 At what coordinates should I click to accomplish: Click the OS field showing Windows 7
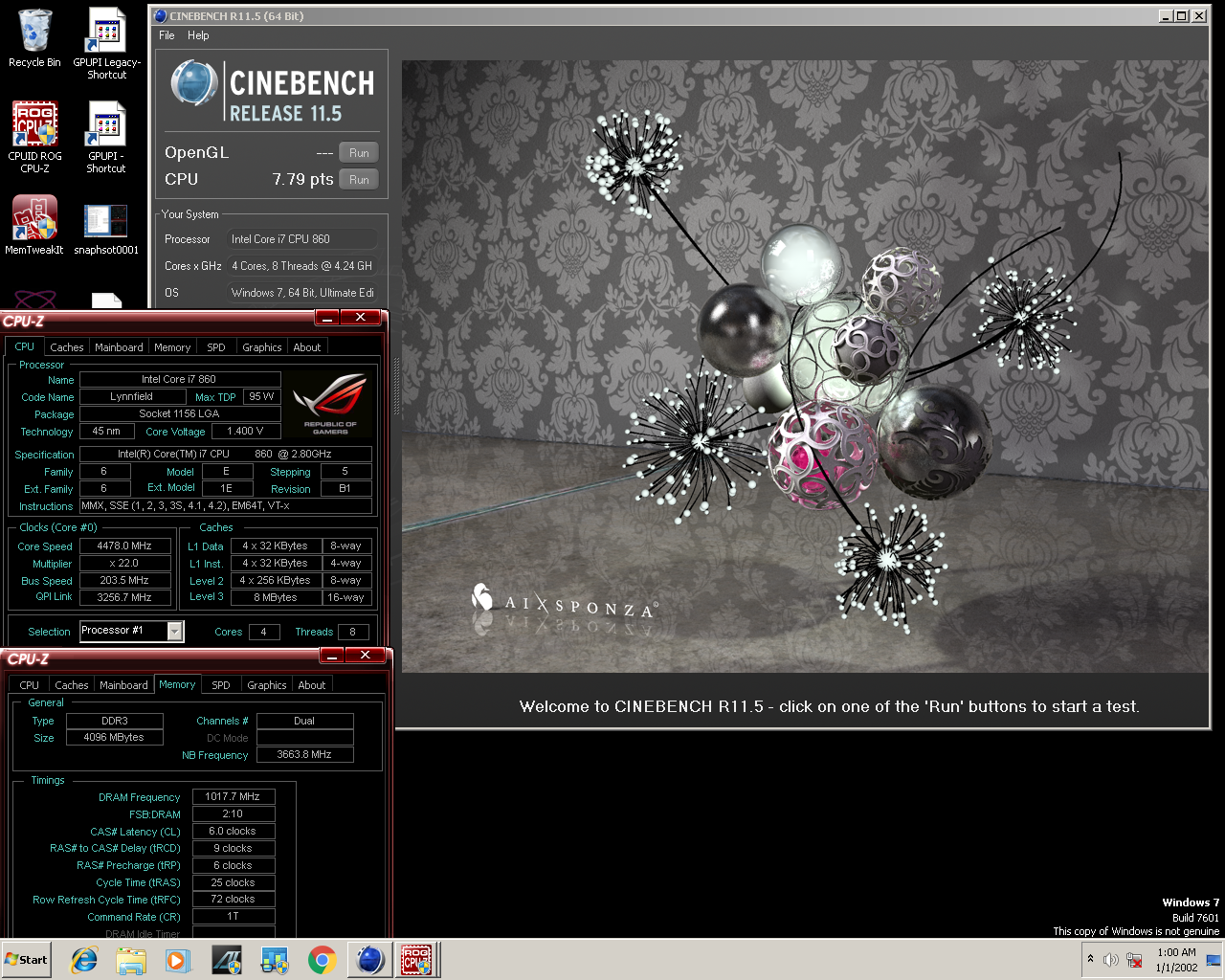tap(301, 293)
